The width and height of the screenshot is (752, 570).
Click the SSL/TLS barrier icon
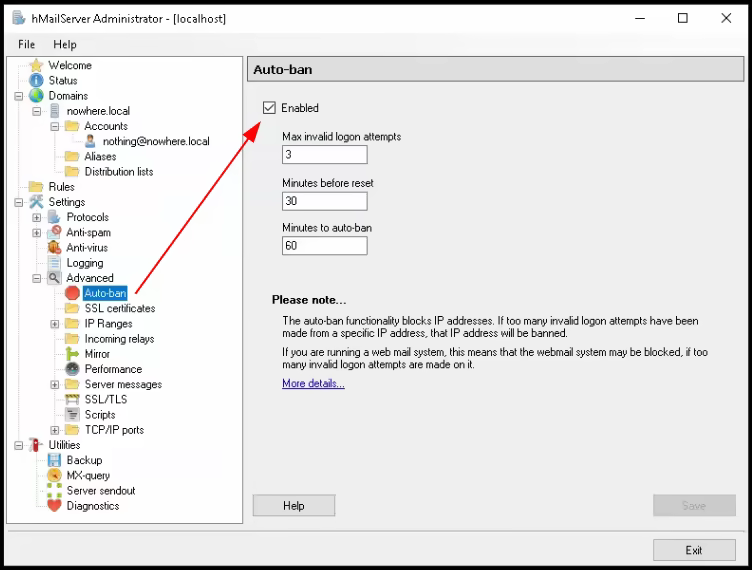(x=72, y=399)
